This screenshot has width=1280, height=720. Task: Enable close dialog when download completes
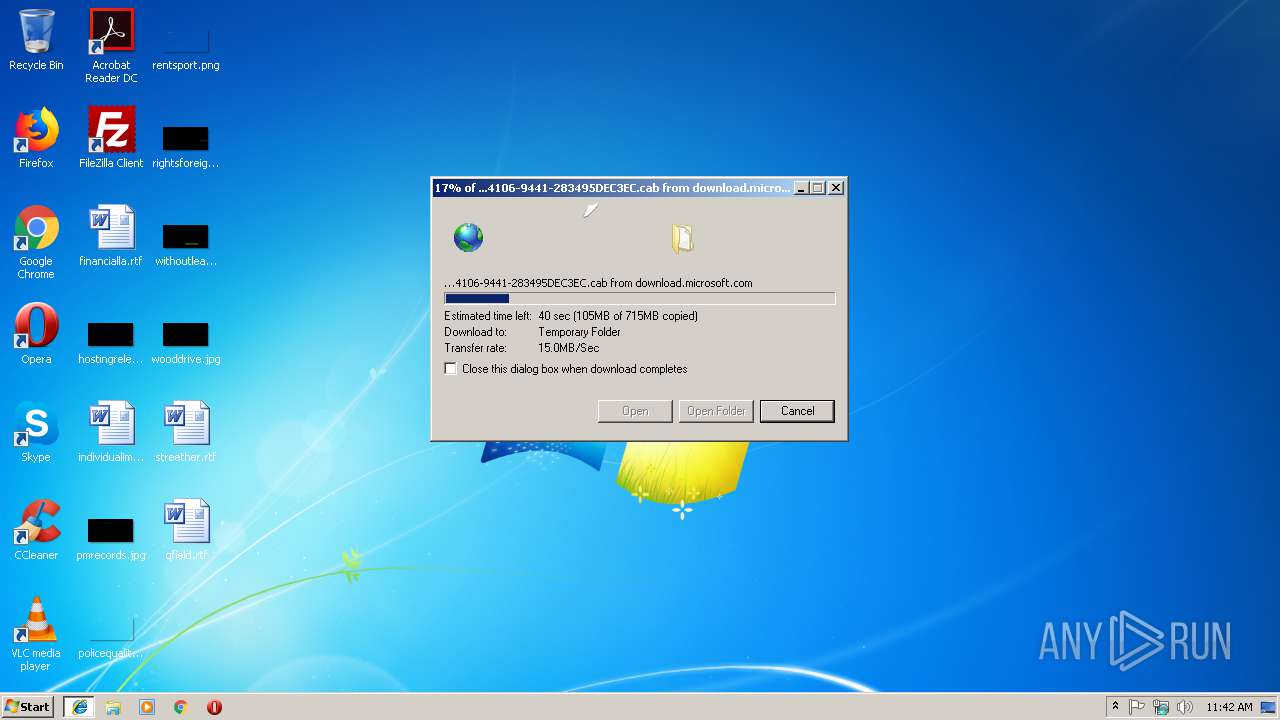click(451, 369)
